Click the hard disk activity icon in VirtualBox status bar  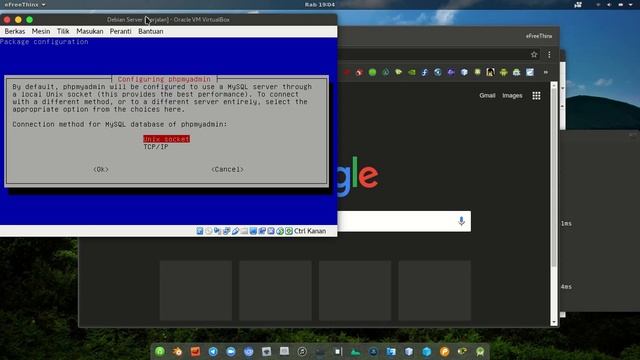[x=200, y=231]
